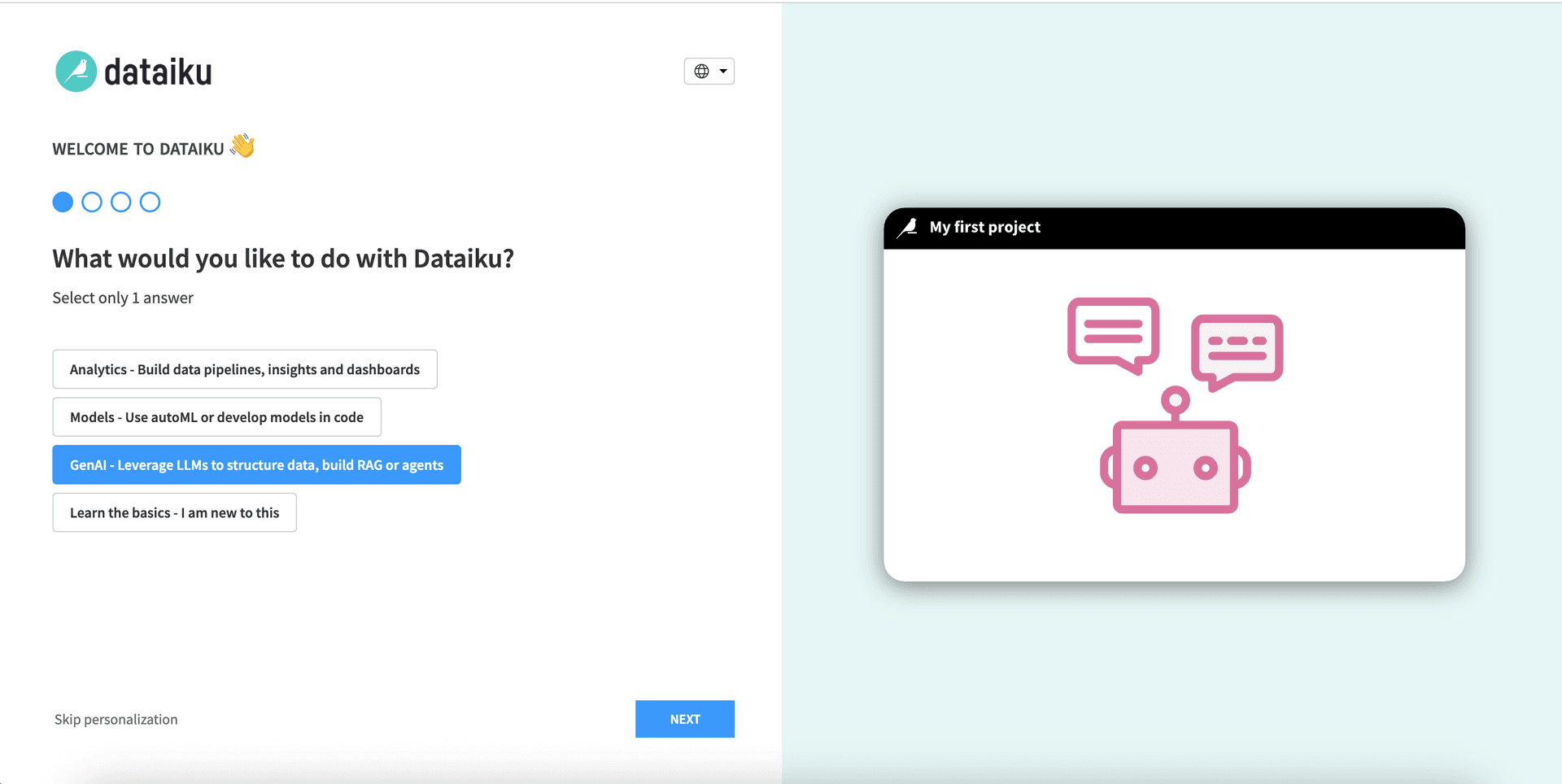This screenshot has height=784, width=1562.
Task: Click the NEXT button
Action: 685,719
